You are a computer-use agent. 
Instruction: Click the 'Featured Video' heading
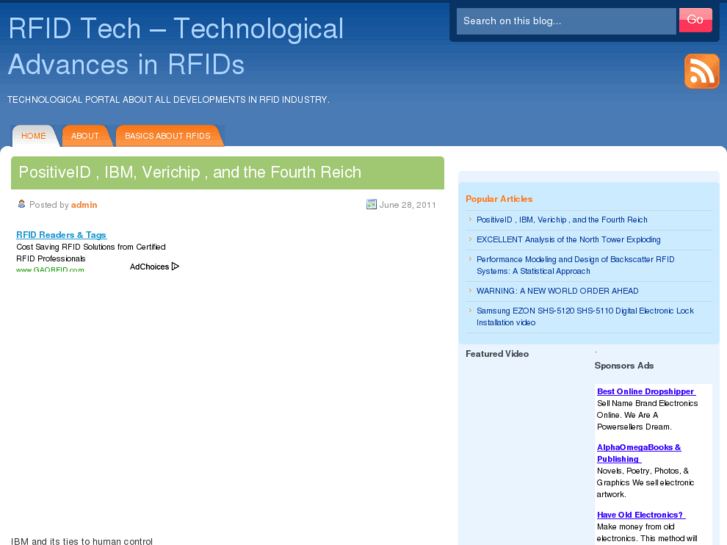click(497, 354)
